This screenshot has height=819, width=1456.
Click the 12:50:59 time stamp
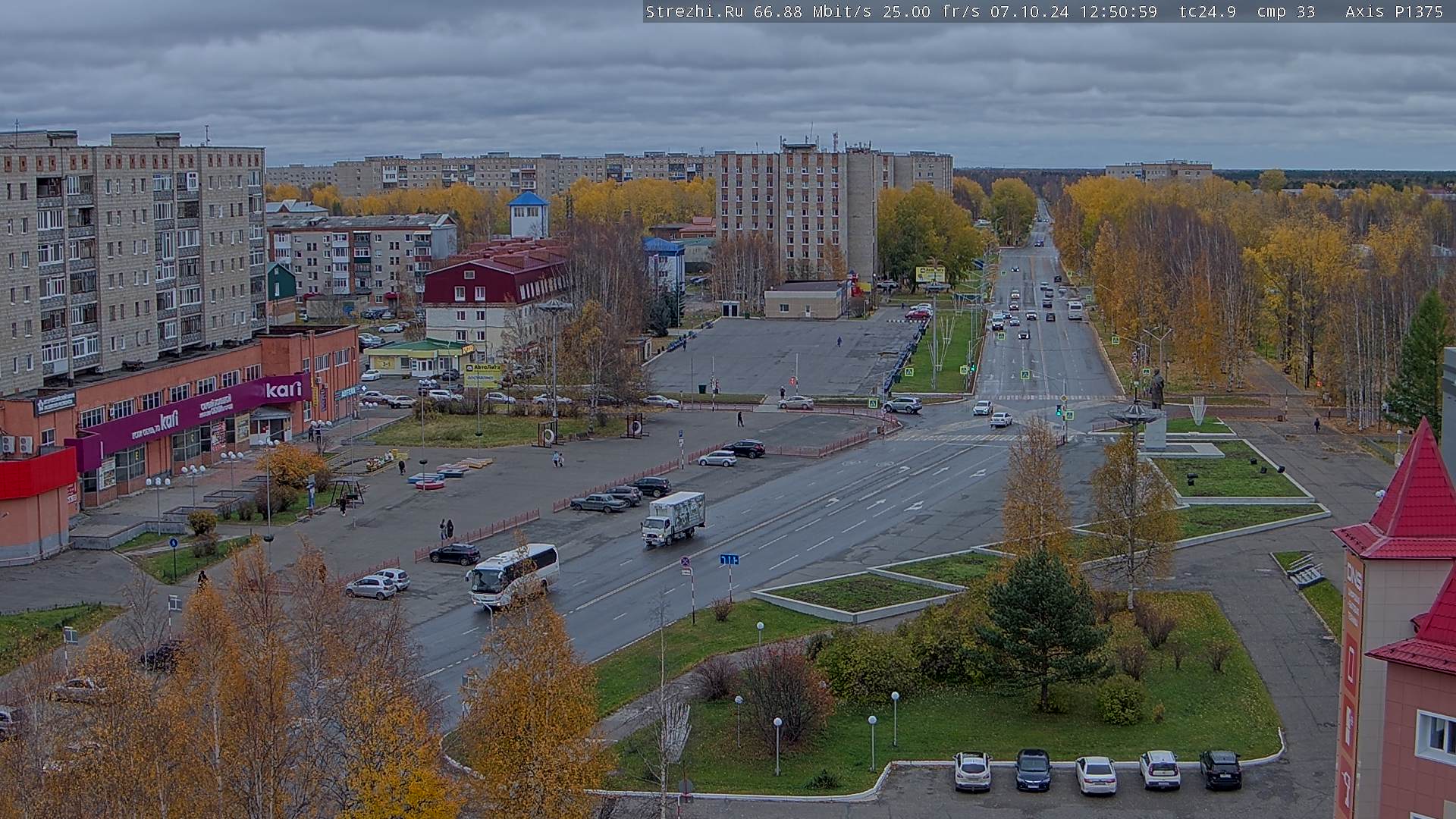(x=1118, y=11)
